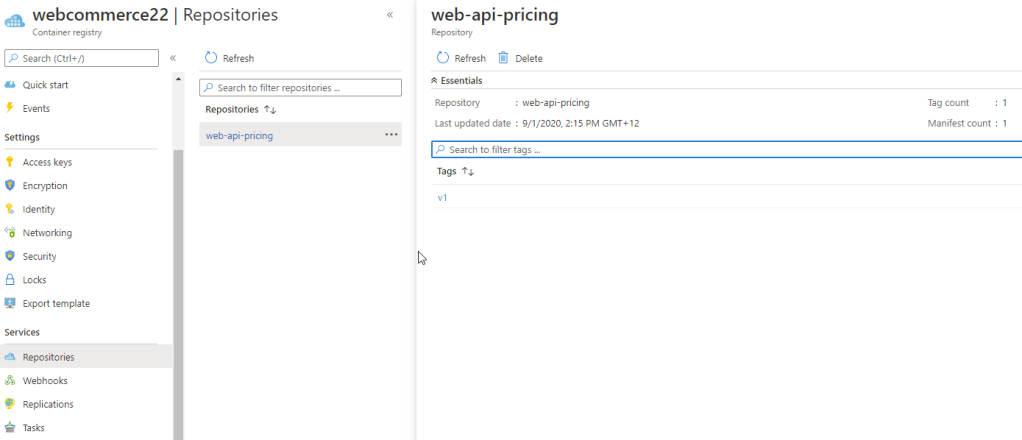The image size is (1022, 440).
Task: Open the v1 tag link
Action: click(442, 198)
